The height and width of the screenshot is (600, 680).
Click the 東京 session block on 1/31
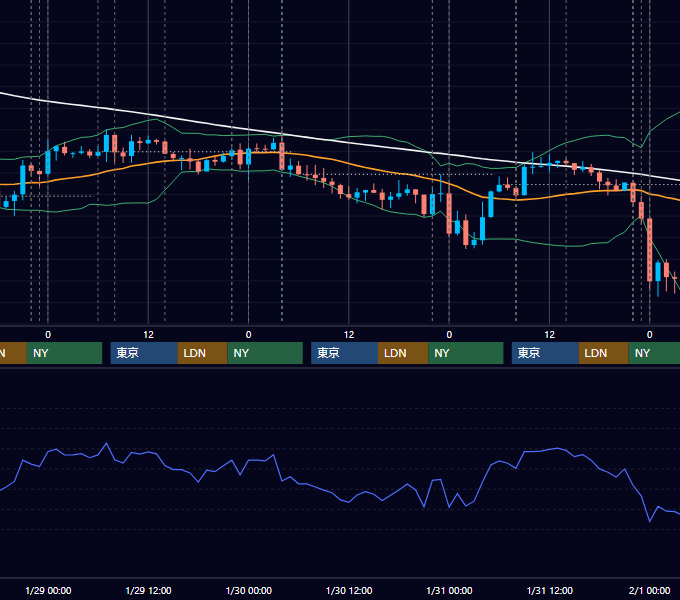pyautogui.click(x=545, y=353)
